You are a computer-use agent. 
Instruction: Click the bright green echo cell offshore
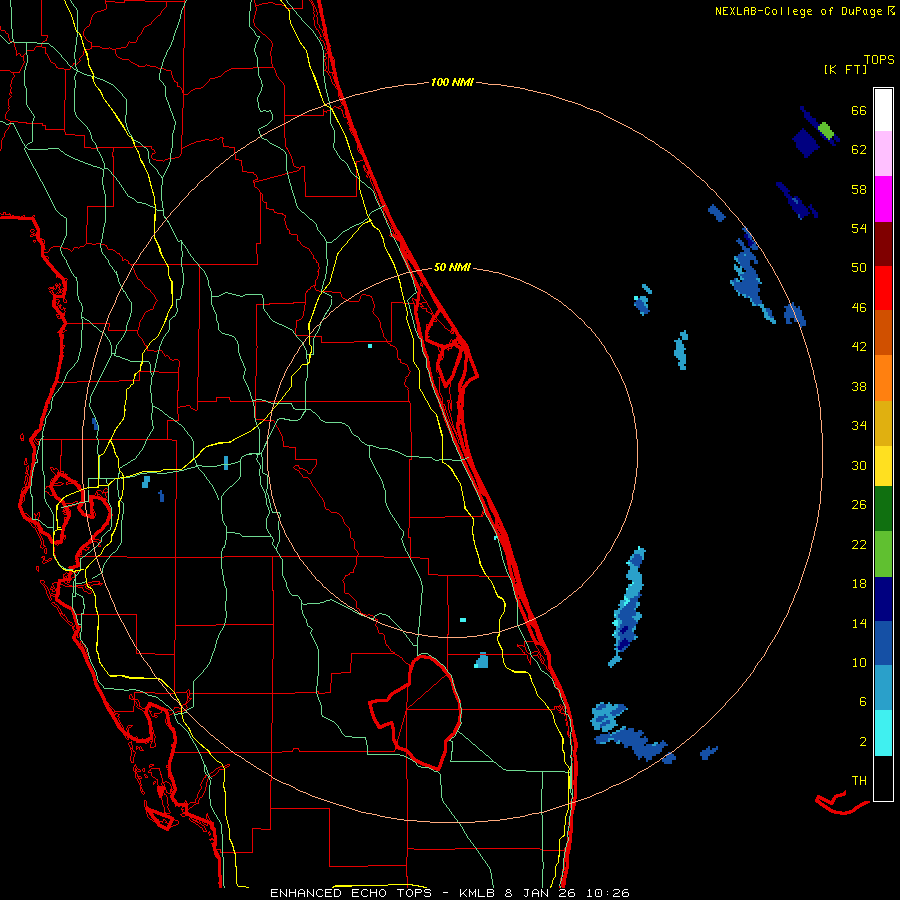tap(826, 130)
